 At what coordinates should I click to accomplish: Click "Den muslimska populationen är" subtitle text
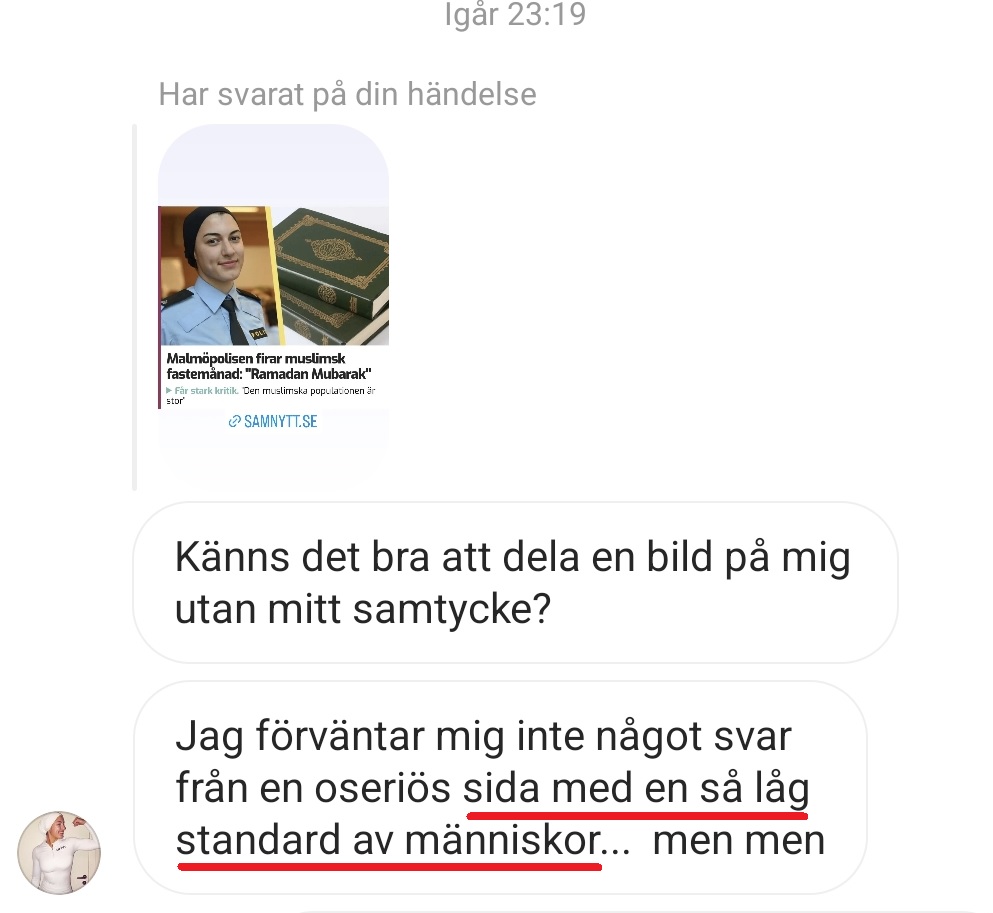[x=309, y=391]
